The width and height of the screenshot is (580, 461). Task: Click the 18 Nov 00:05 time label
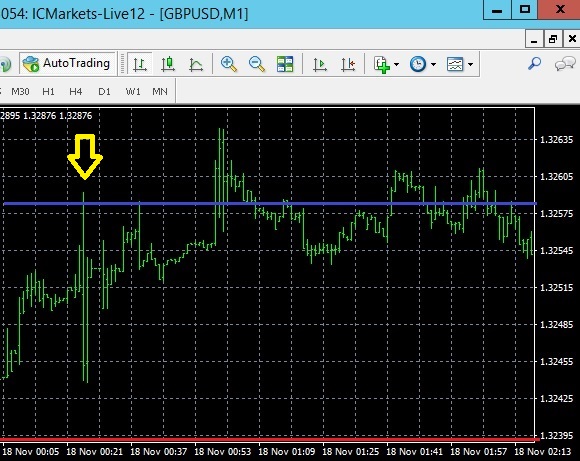[x=31, y=452]
